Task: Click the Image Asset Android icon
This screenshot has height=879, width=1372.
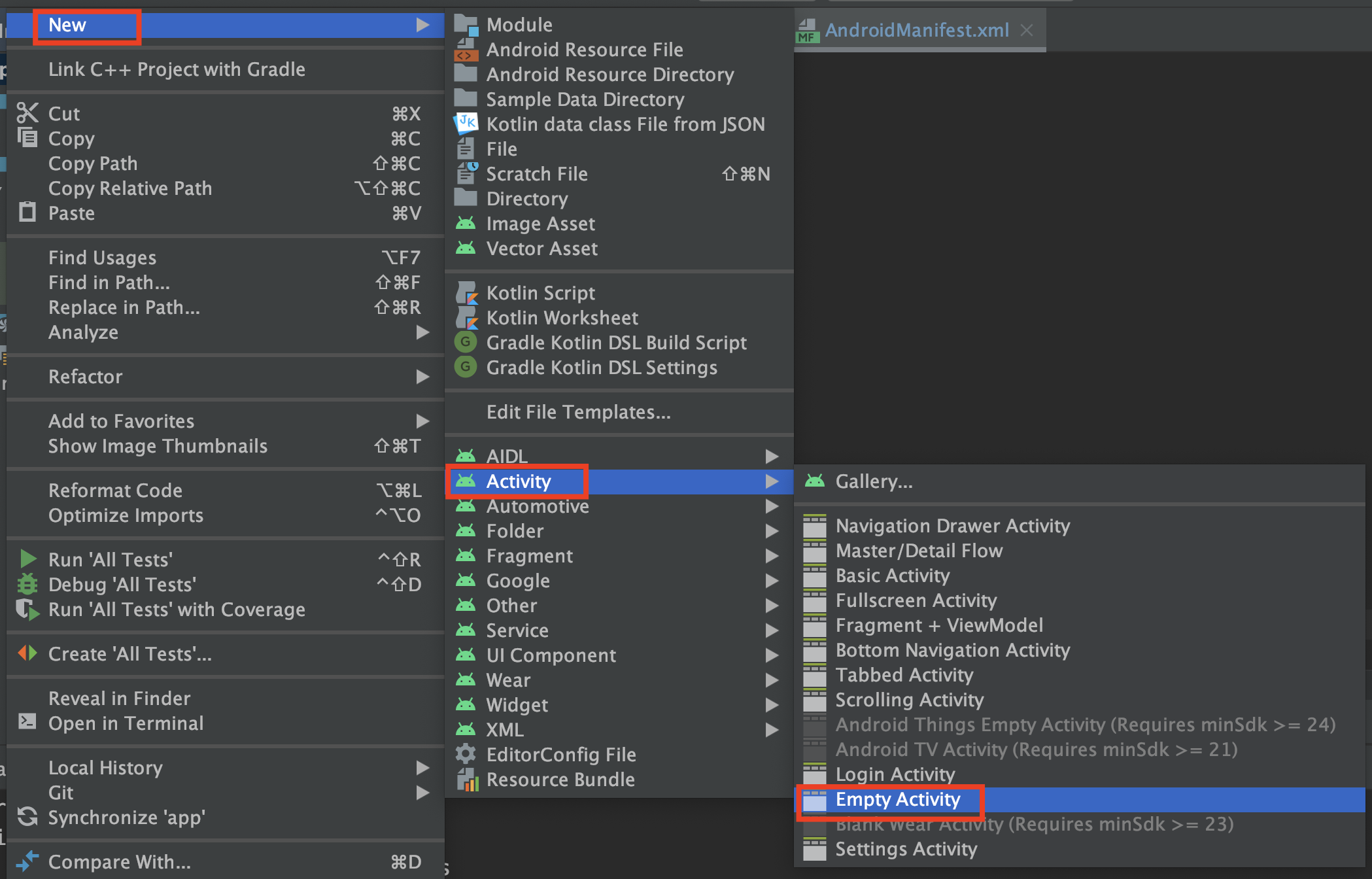Action: point(466,224)
